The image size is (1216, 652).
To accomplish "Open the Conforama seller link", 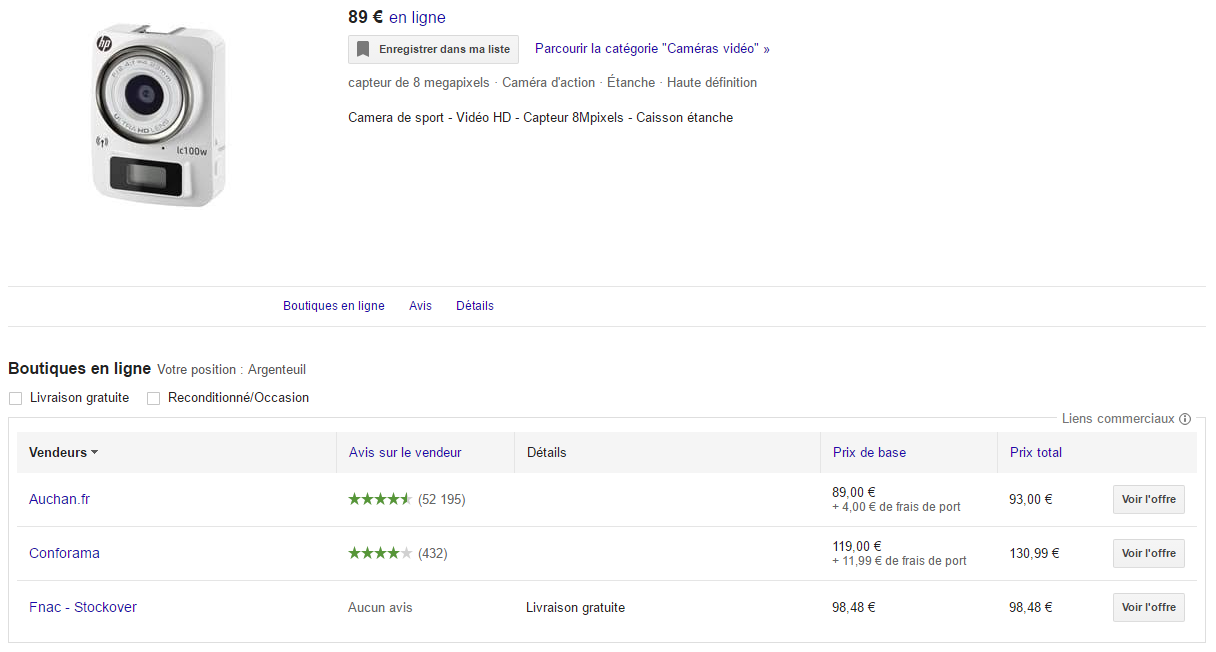I will pos(64,553).
